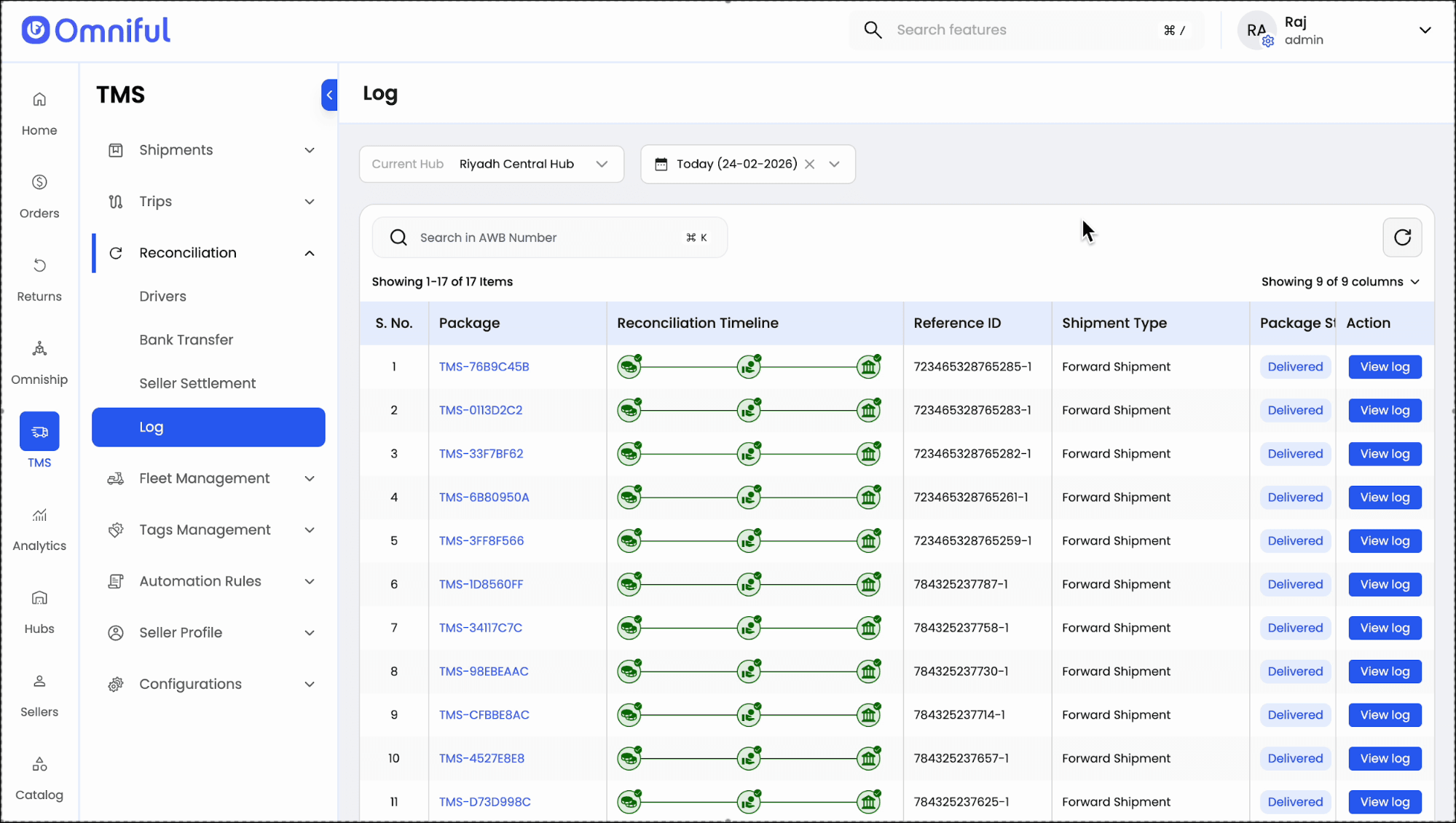The image size is (1456, 823).
Task: Open the Current Hub dropdown
Action: tap(492, 165)
